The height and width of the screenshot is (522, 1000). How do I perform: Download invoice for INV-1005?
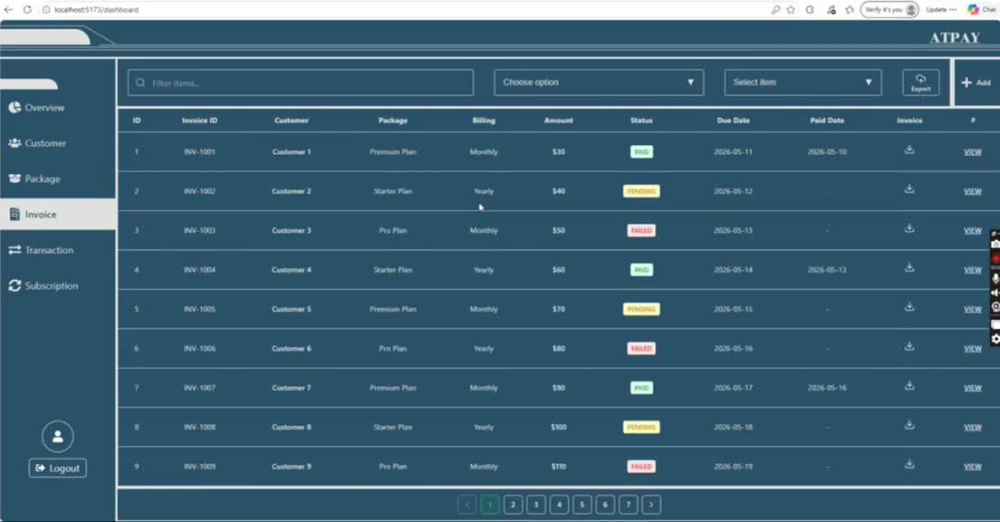[909, 307]
